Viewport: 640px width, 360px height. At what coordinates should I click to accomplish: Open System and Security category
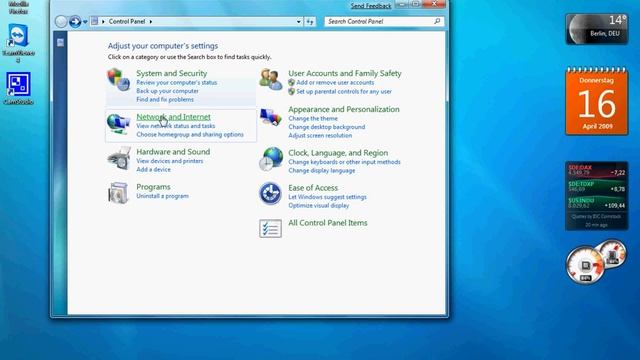(171, 73)
